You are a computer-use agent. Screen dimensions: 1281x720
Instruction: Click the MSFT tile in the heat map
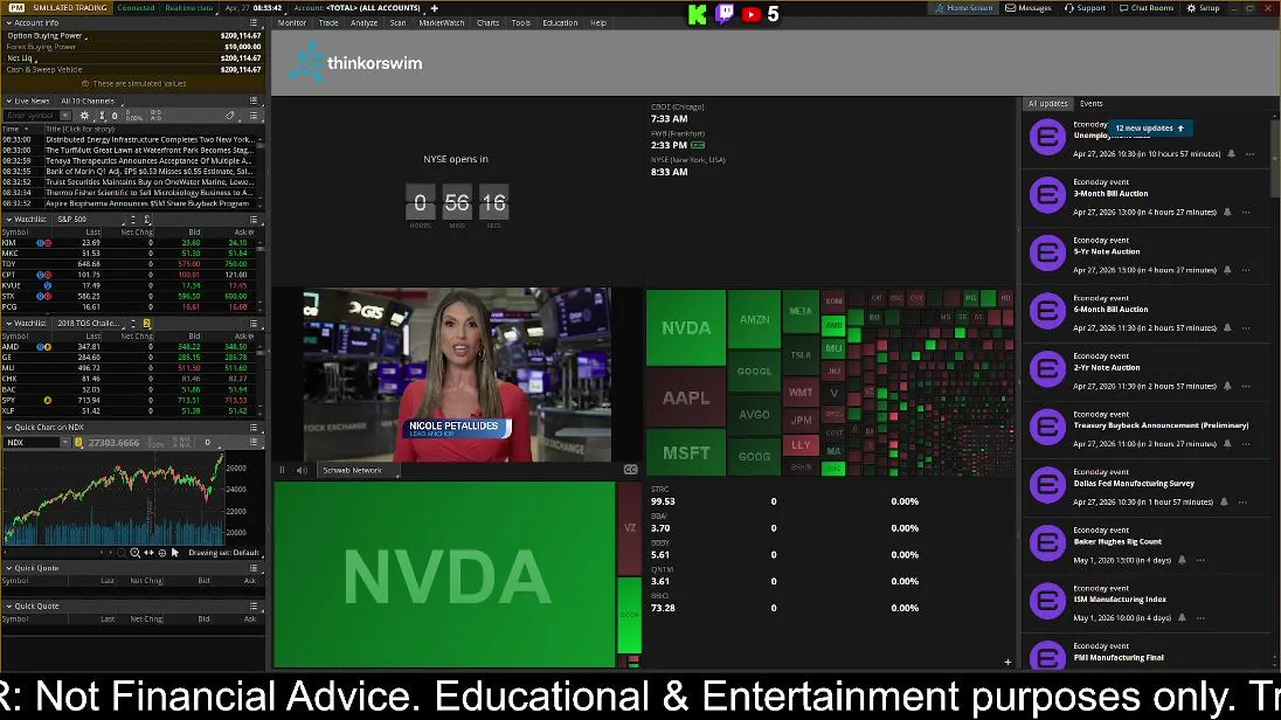(686, 452)
